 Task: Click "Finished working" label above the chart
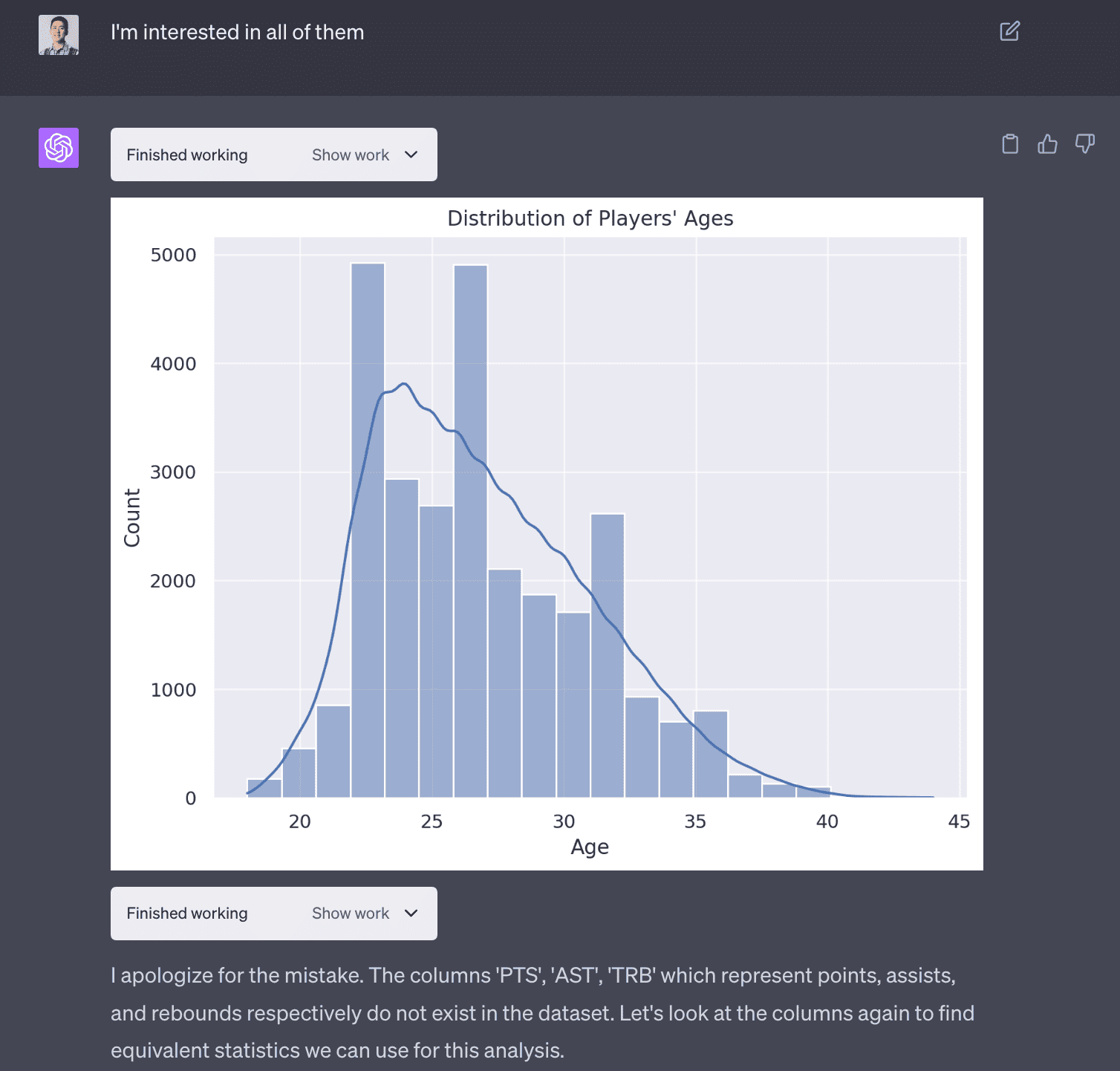[187, 154]
